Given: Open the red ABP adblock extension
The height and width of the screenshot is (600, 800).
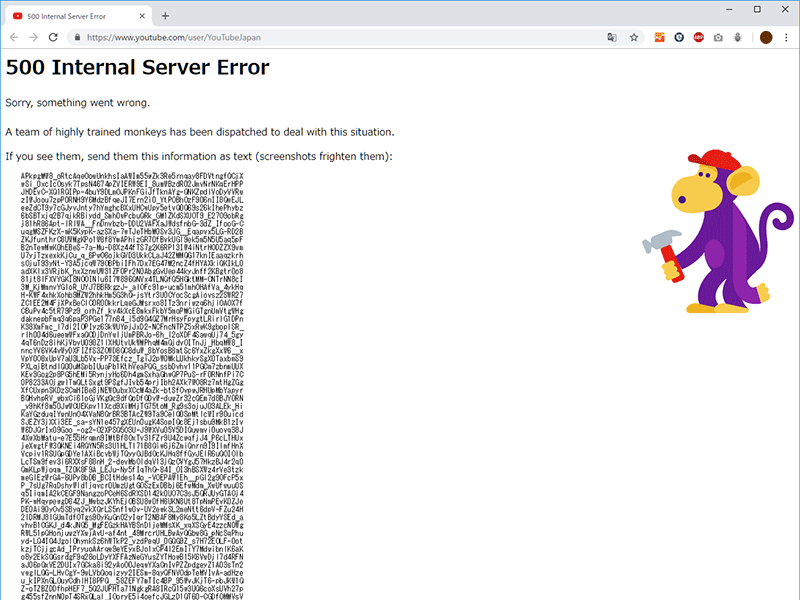Looking at the screenshot, I should point(698,37).
